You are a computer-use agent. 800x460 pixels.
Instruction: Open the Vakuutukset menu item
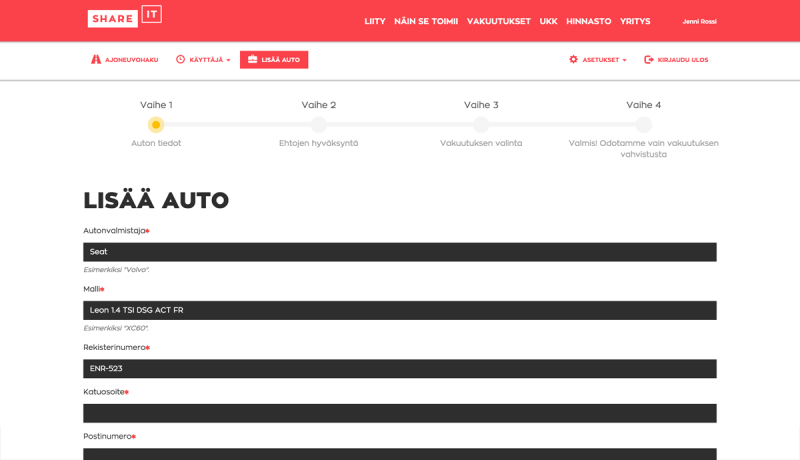pyautogui.click(x=498, y=21)
